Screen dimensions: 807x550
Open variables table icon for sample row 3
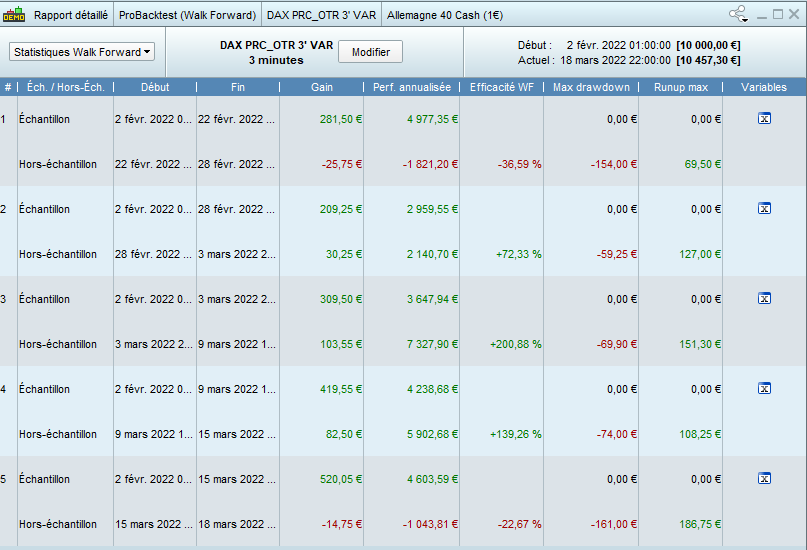point(764,298)
